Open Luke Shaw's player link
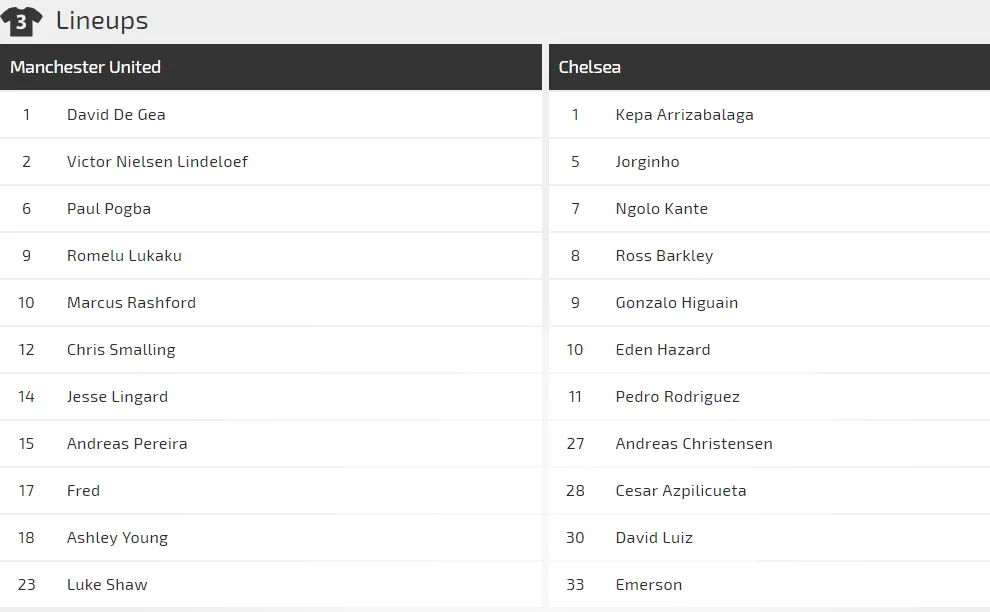 107,584
